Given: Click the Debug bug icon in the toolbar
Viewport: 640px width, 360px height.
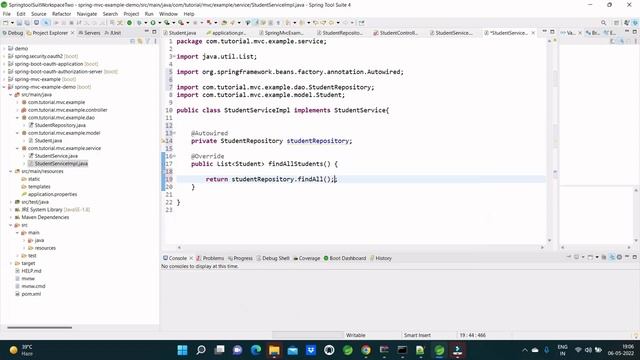Looking at the screenshot, I should tap(139, 23).
